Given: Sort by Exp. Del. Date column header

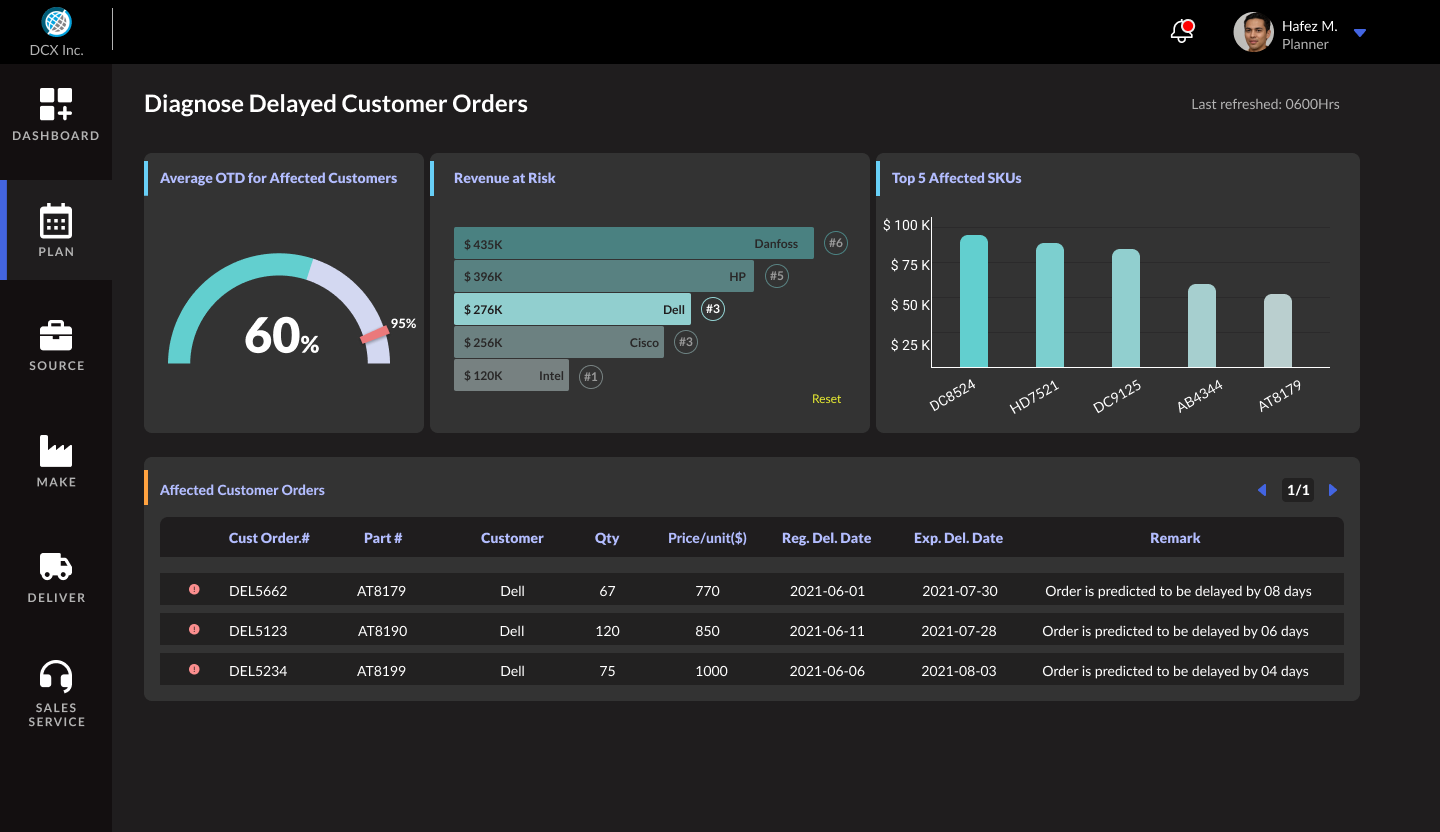Looking at the screenshot, I should (x=958, y=538).
